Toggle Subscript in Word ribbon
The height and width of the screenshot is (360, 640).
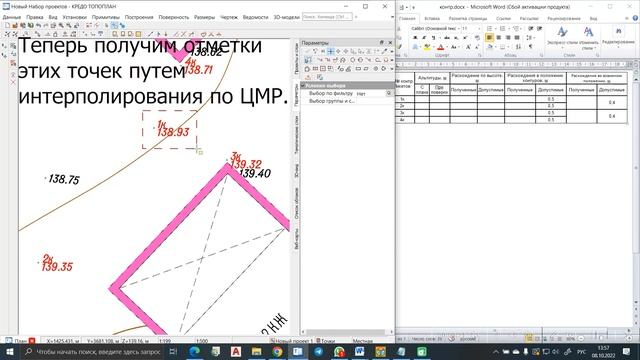456,38
